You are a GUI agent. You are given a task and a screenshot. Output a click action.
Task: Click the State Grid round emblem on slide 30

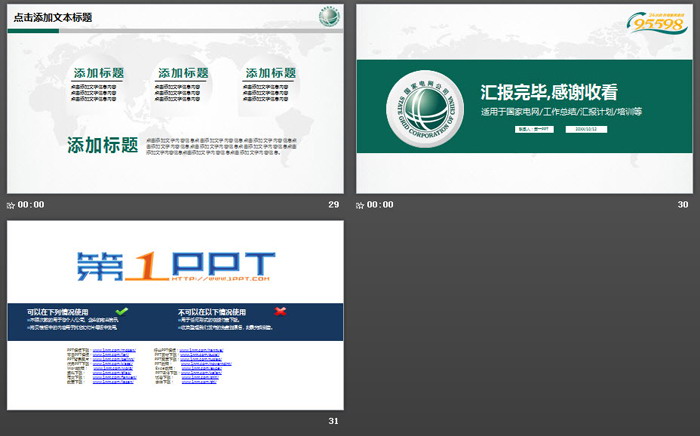[x=425, y=109]
